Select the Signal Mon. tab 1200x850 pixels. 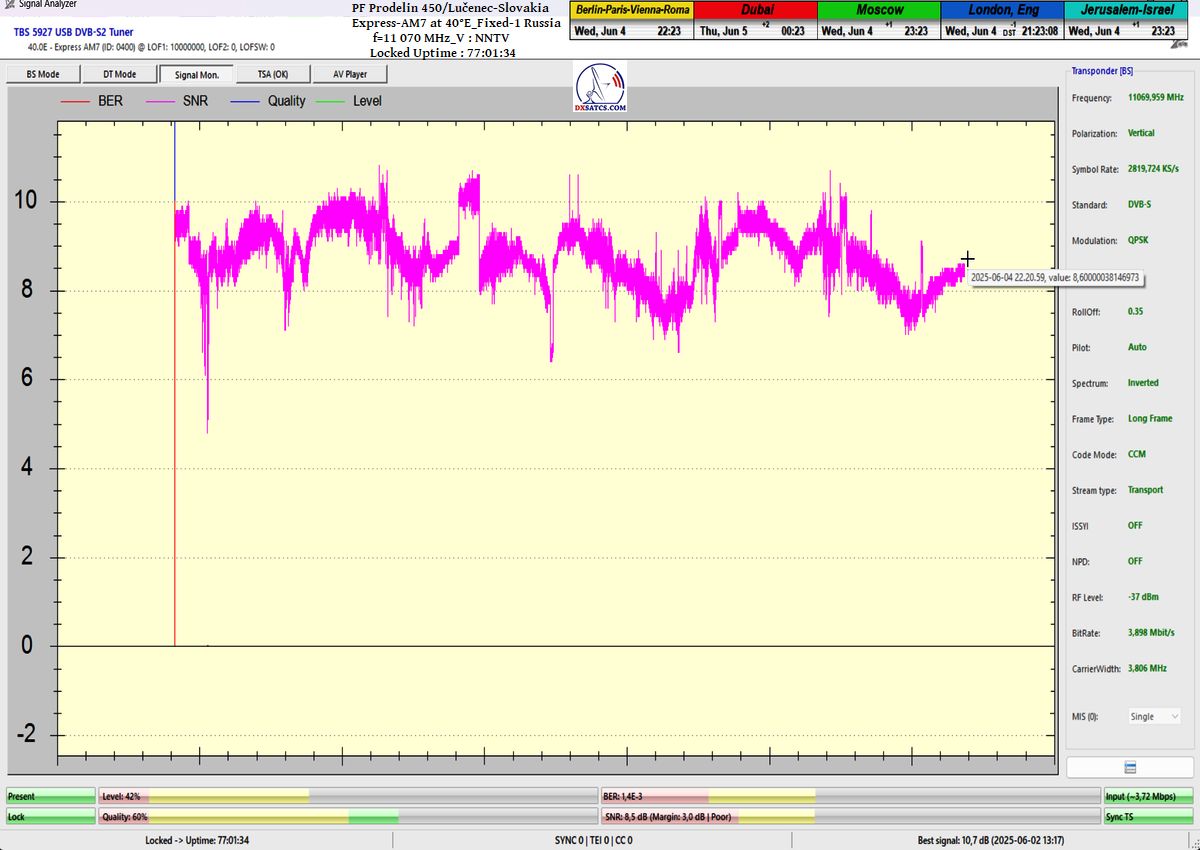pyautogui.click(x=196, y=74)
